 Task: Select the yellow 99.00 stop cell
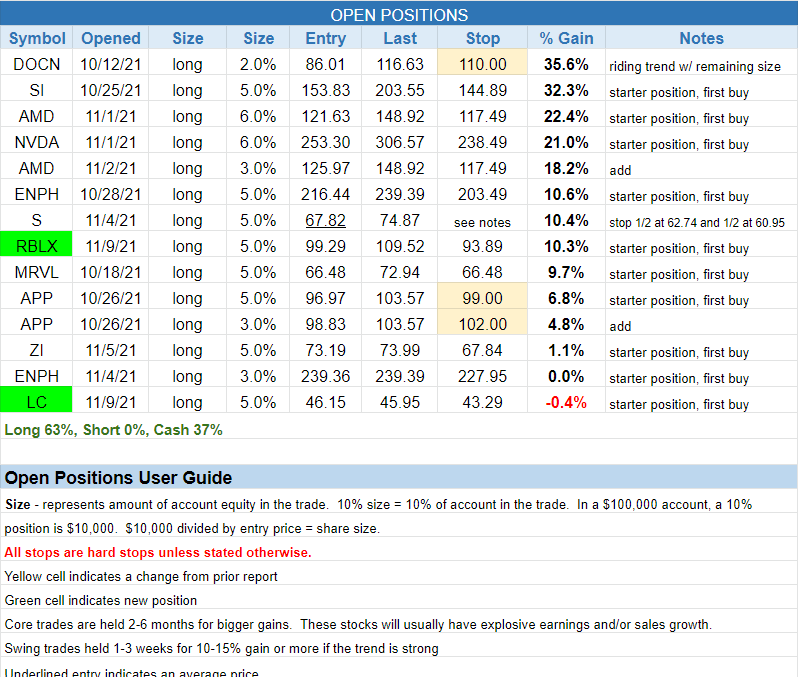(x=482, y=298)
